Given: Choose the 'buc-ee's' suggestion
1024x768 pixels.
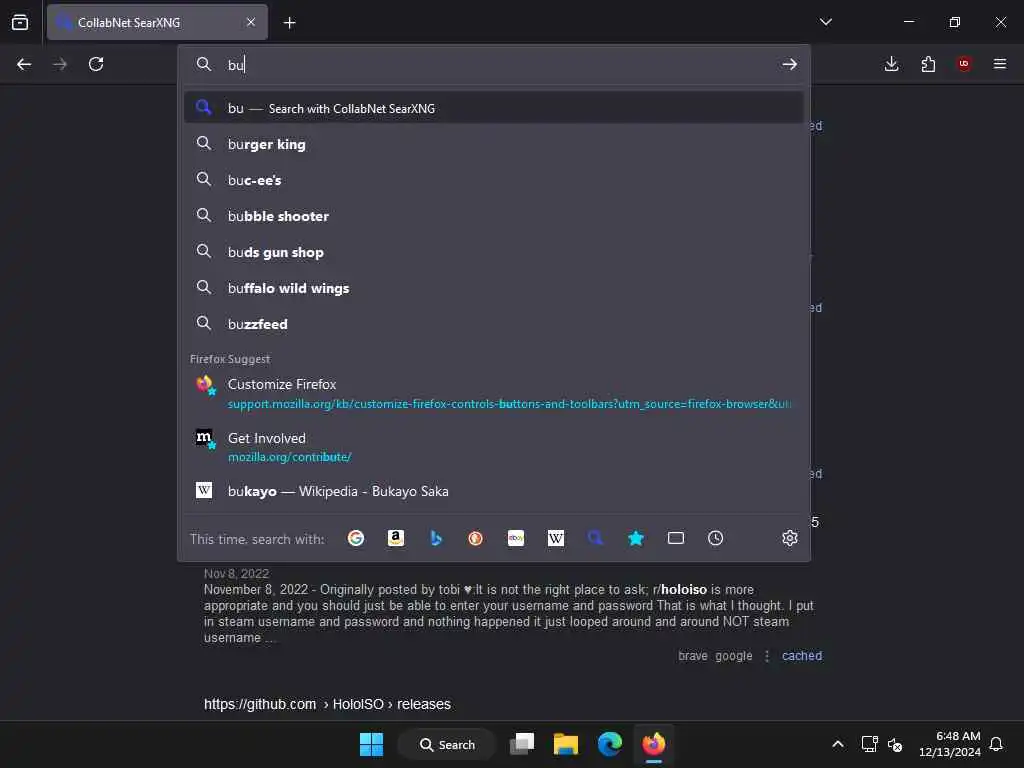Looking at the screenshot, I should pos(494,180).
